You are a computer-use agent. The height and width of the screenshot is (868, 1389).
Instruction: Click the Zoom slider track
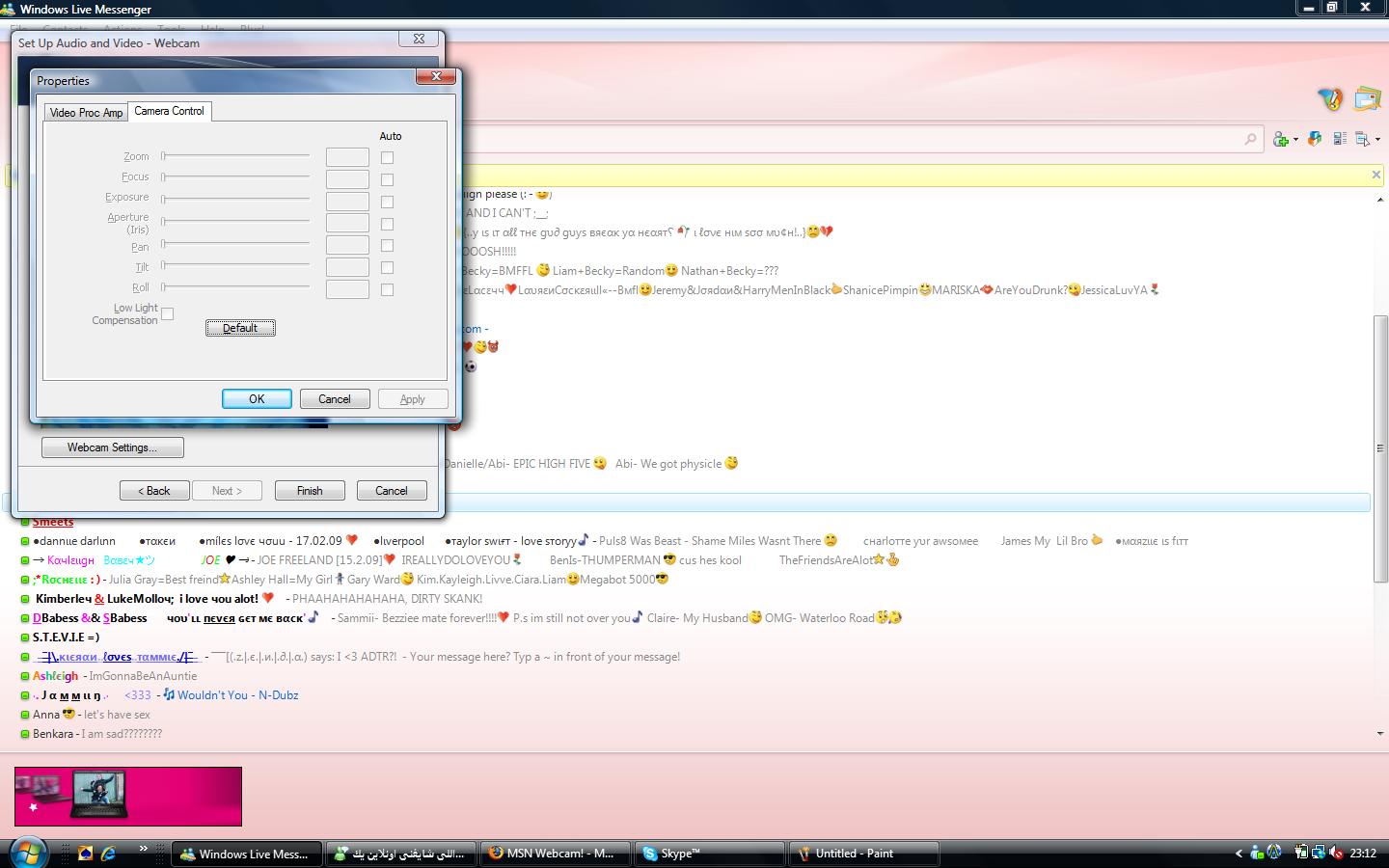[x=236, y=155]
